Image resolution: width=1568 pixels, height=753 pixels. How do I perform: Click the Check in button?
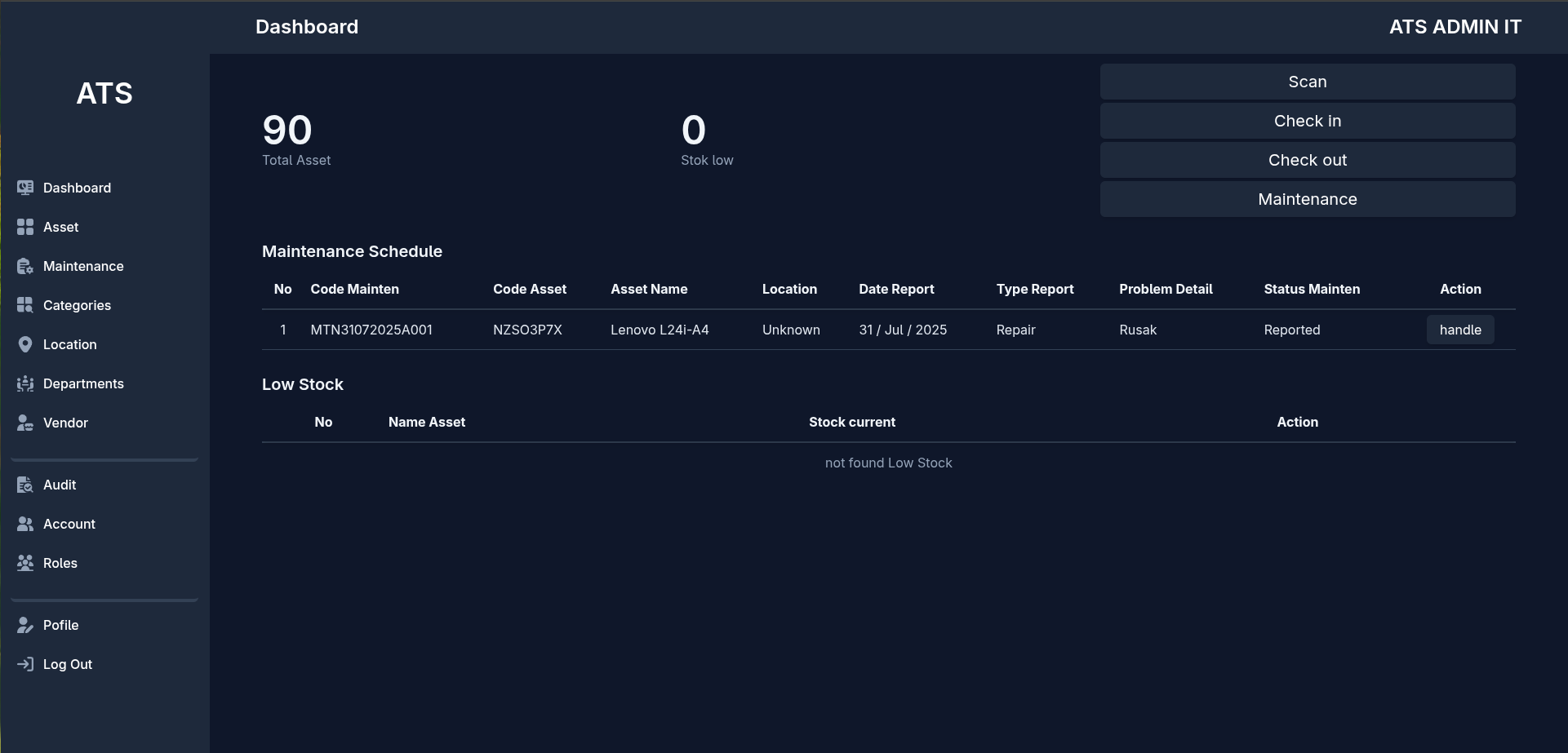[x=1307, y=120]
